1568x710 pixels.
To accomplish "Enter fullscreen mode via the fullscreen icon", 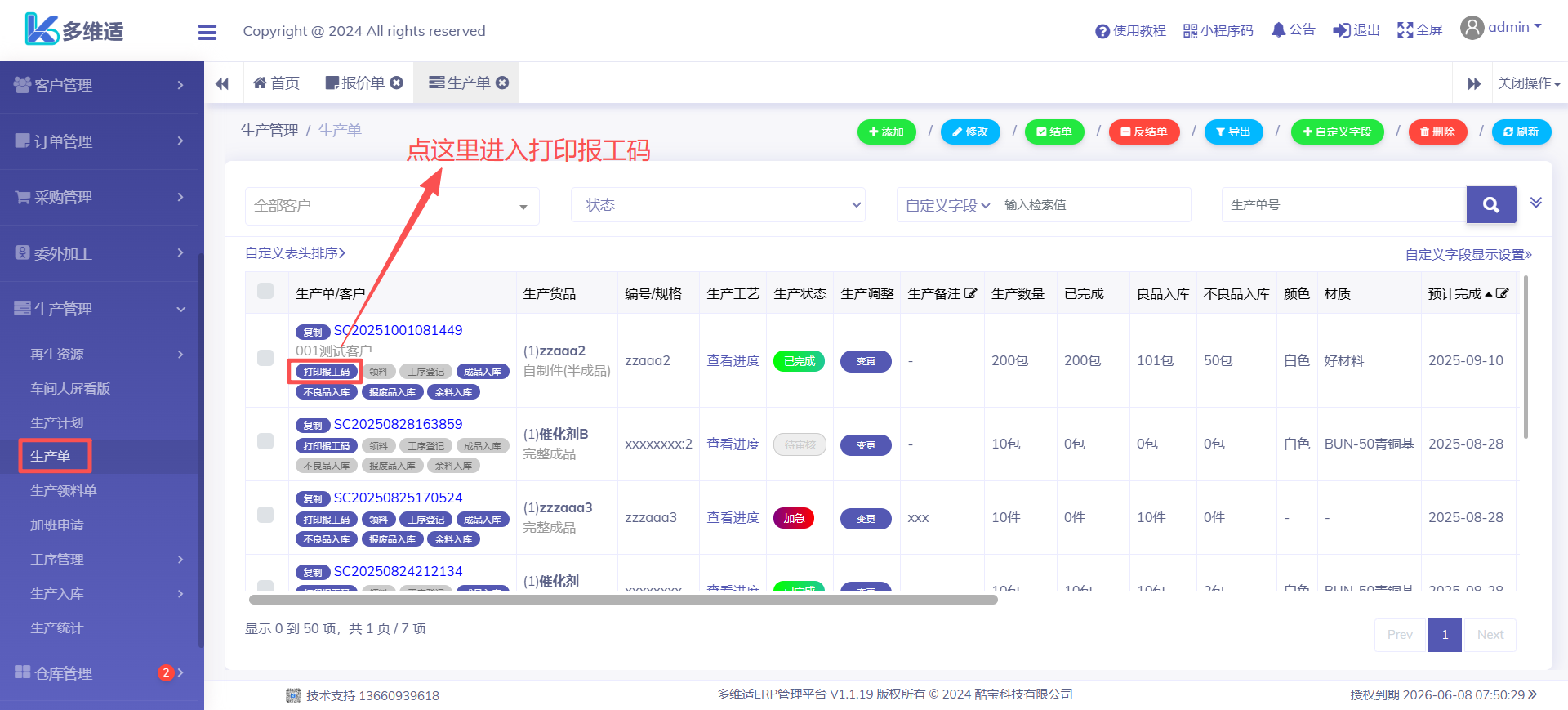I will click(1405, 30).
